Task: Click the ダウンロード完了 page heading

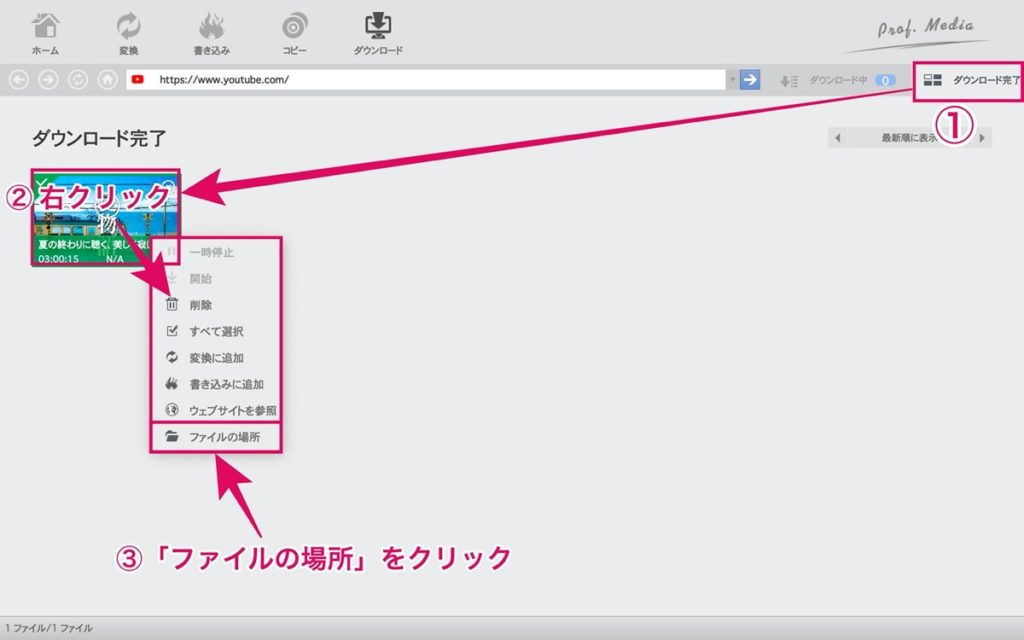Action: 99,138
